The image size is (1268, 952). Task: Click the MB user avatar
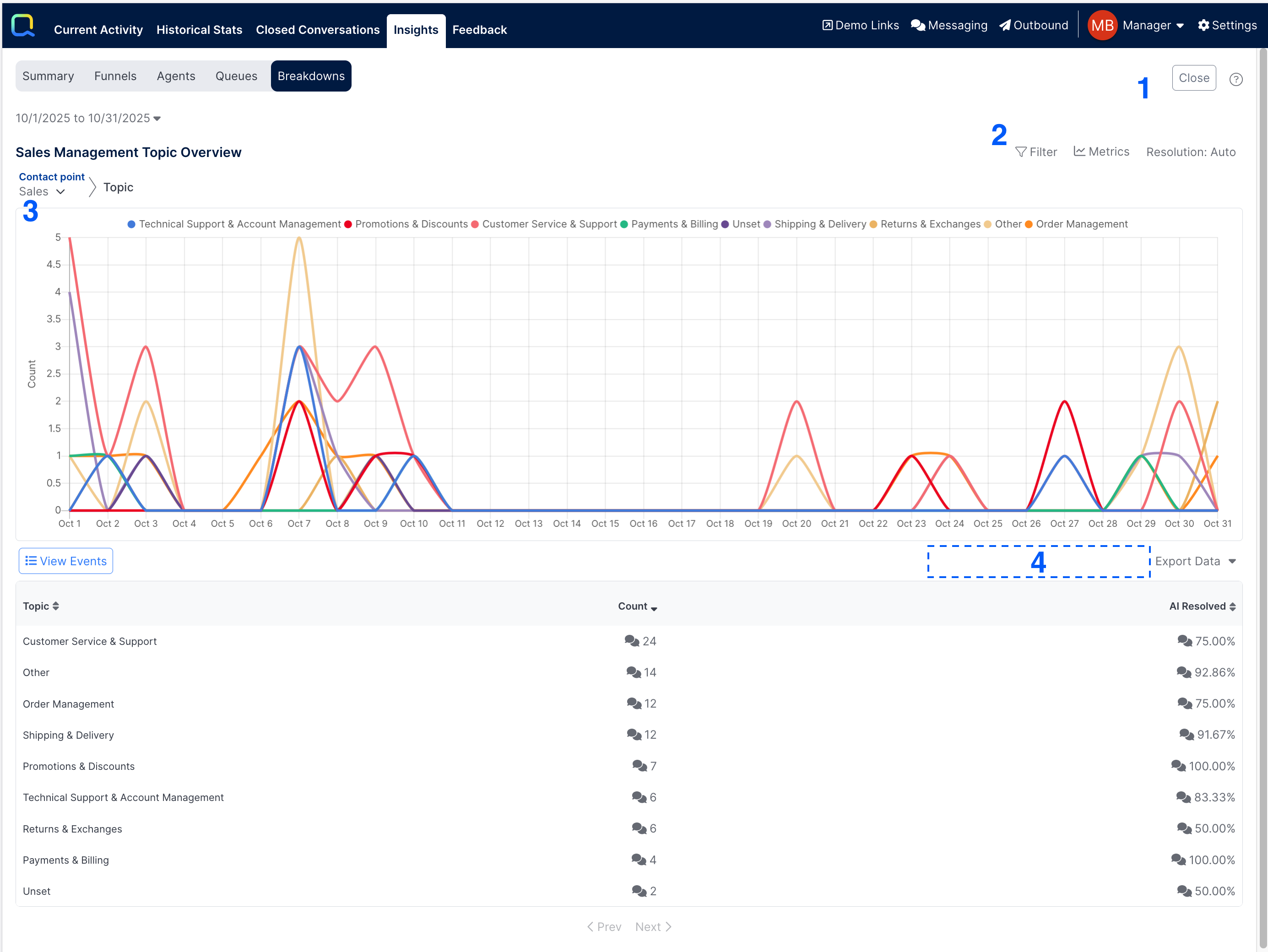1101,25
